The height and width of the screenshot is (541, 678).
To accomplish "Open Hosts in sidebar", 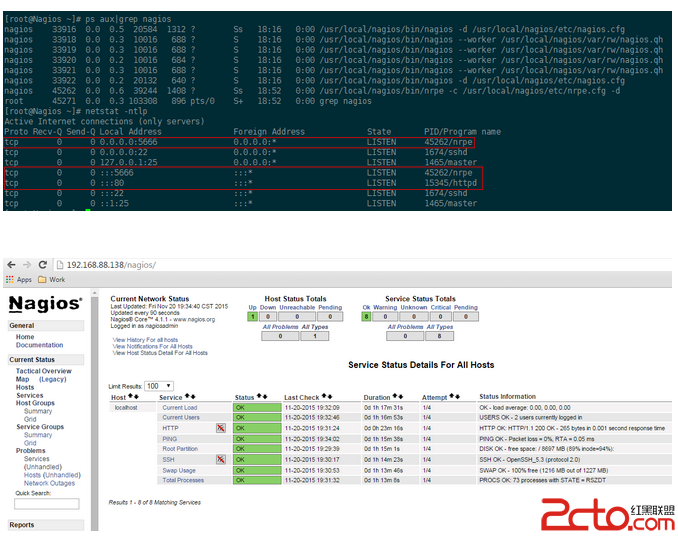I will (x=25, y=387).
